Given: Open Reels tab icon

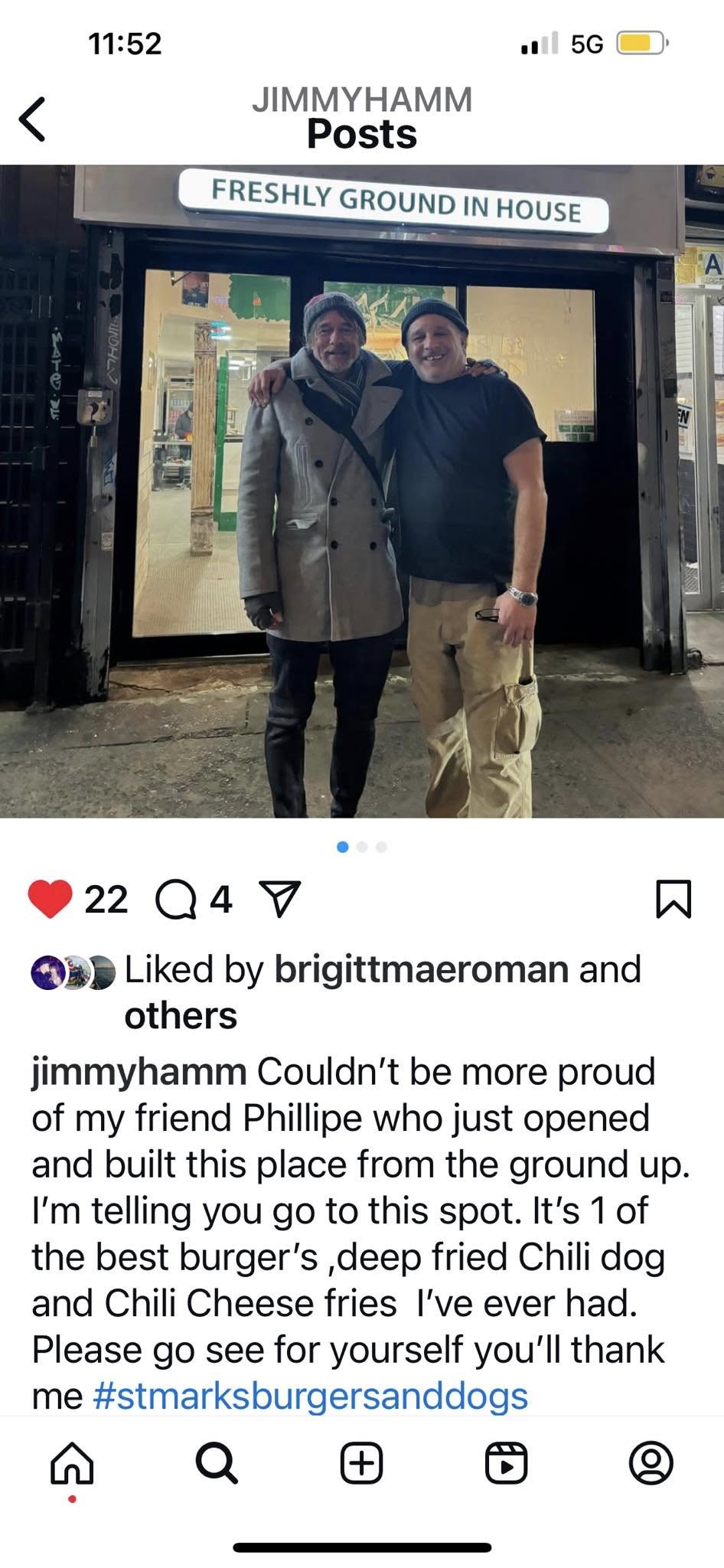Looking at the screenshot, I should point(507,1463).
